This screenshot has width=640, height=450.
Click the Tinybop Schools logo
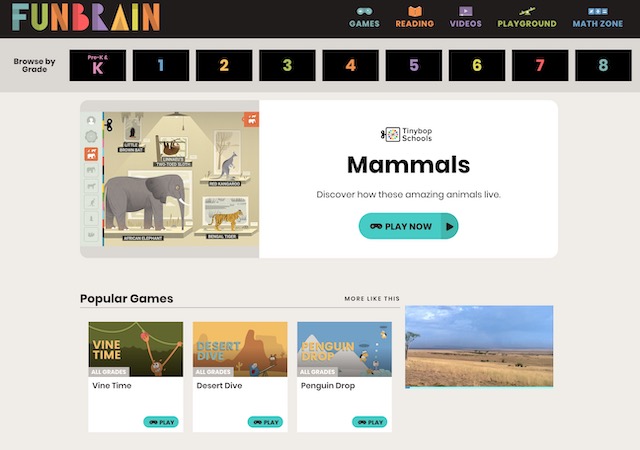406,134
